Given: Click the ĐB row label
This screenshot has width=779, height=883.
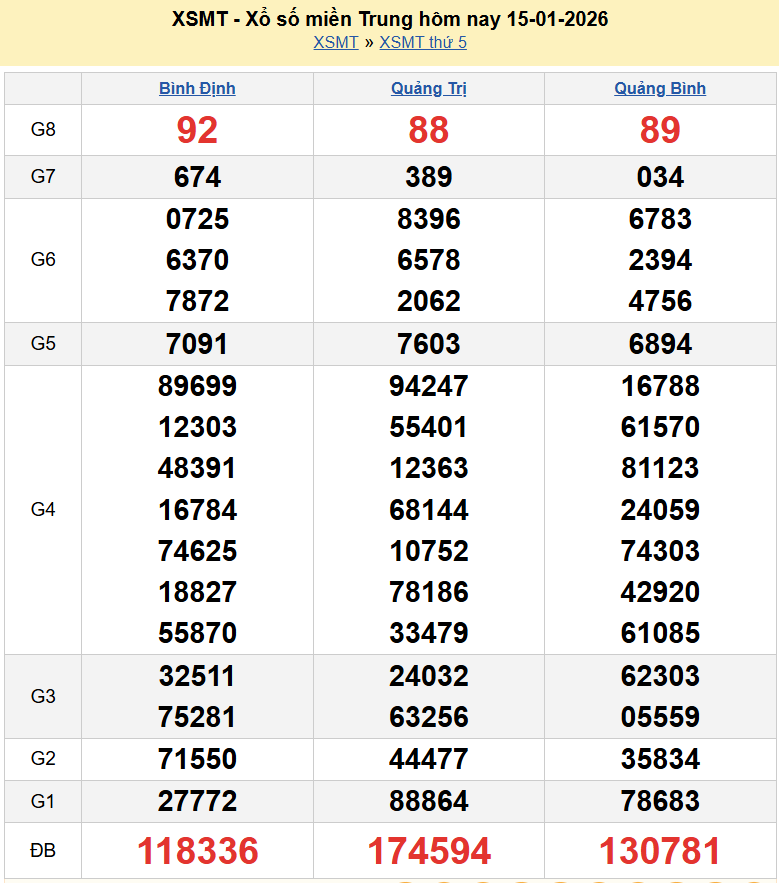Looking at the screenshot, I should [x=43, y=851].
